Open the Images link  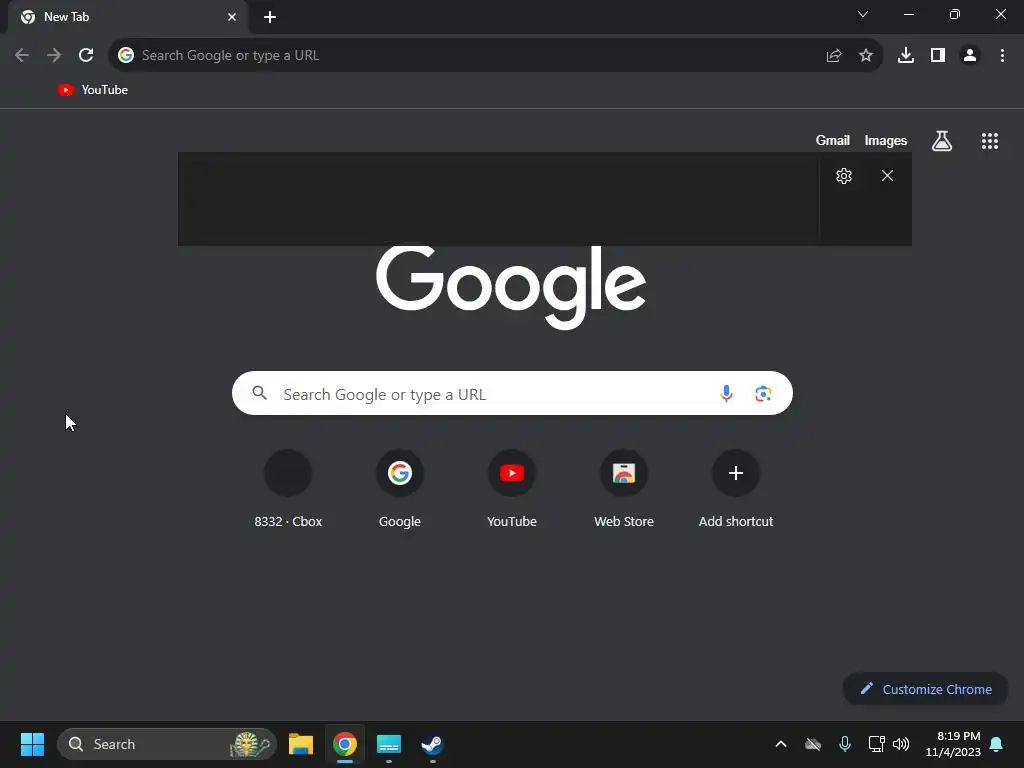pos(886,140)
